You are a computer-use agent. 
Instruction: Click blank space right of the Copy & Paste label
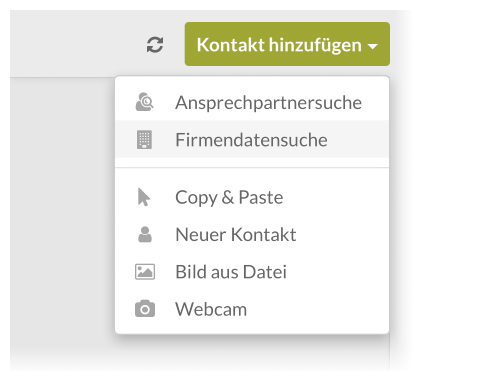click(335, 197)
